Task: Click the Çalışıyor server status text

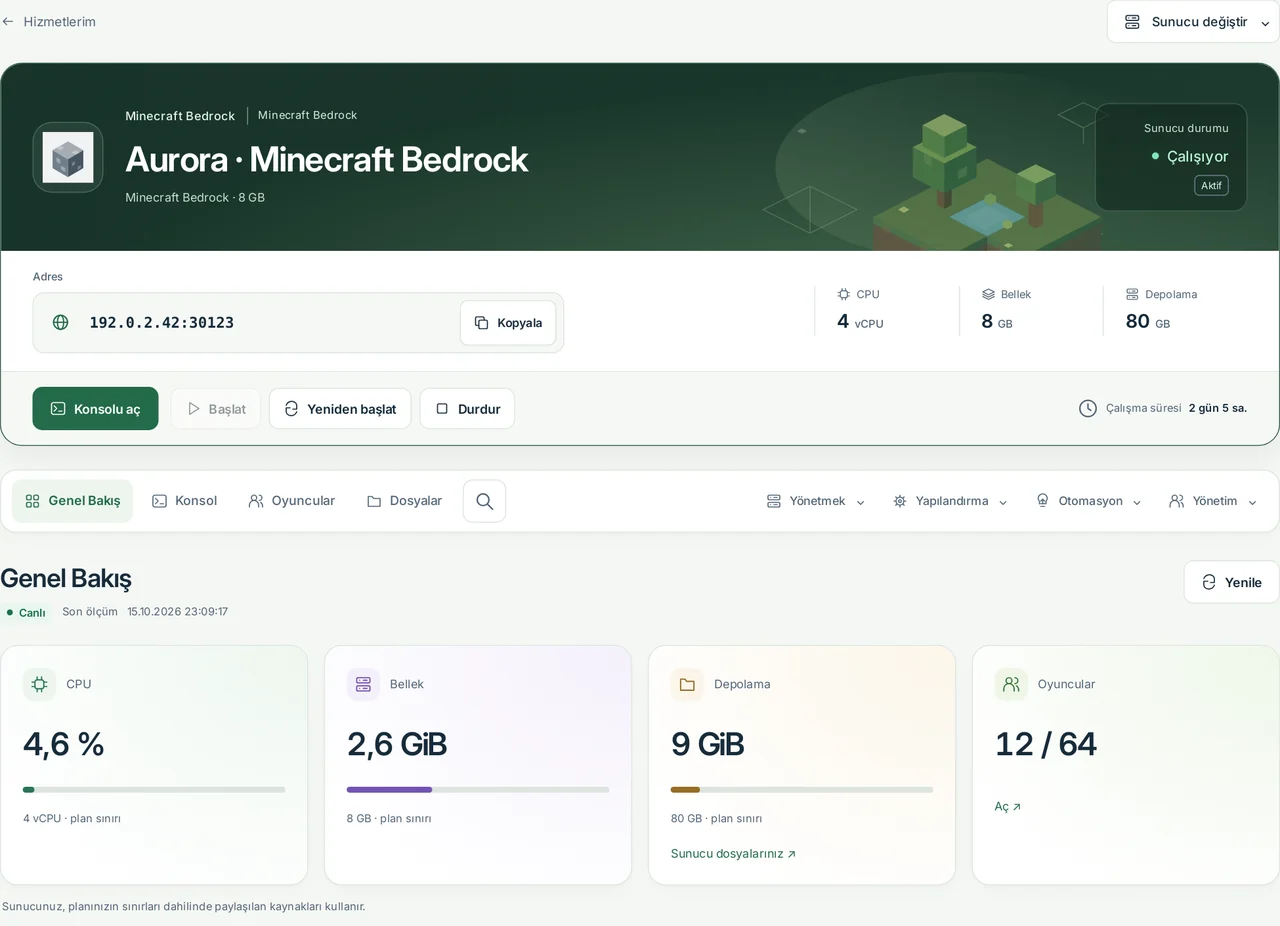Action: point(1197,156)
